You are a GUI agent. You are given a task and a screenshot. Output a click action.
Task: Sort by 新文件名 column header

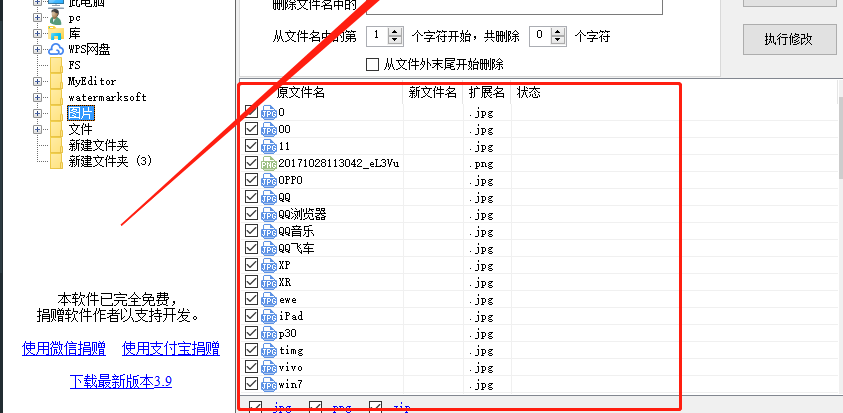point(432,93)
